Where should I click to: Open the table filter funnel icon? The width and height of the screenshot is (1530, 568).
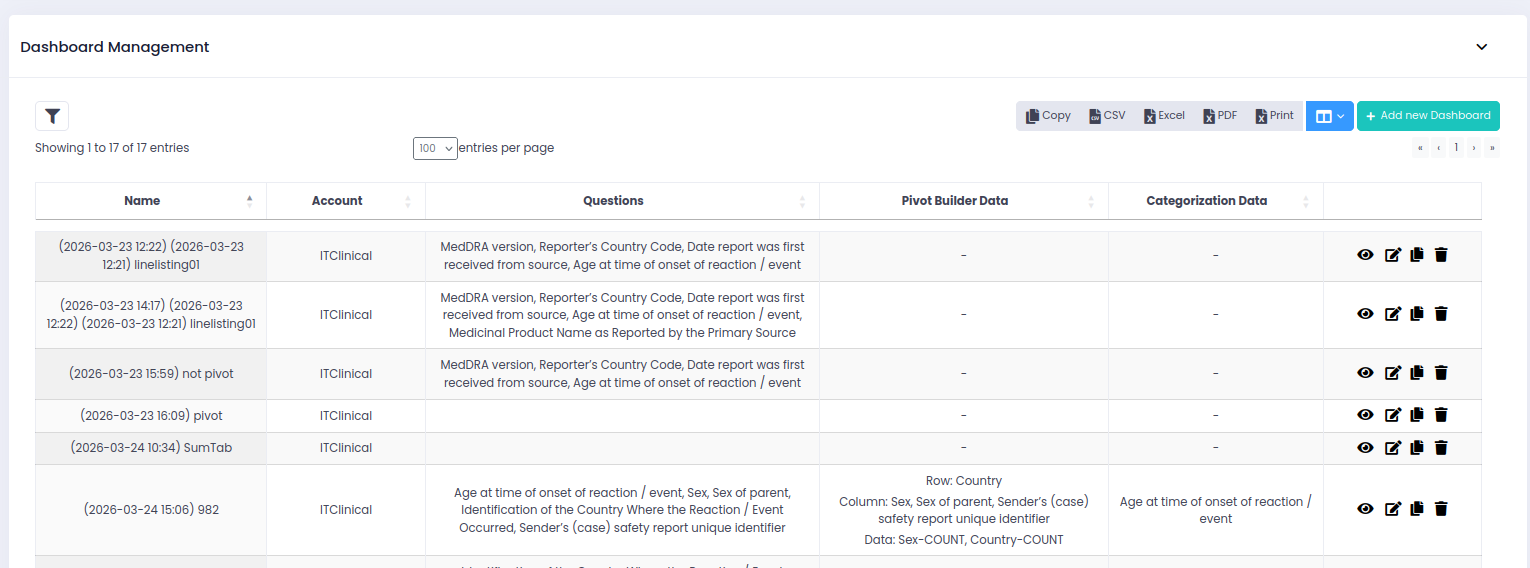coord(52,116)
